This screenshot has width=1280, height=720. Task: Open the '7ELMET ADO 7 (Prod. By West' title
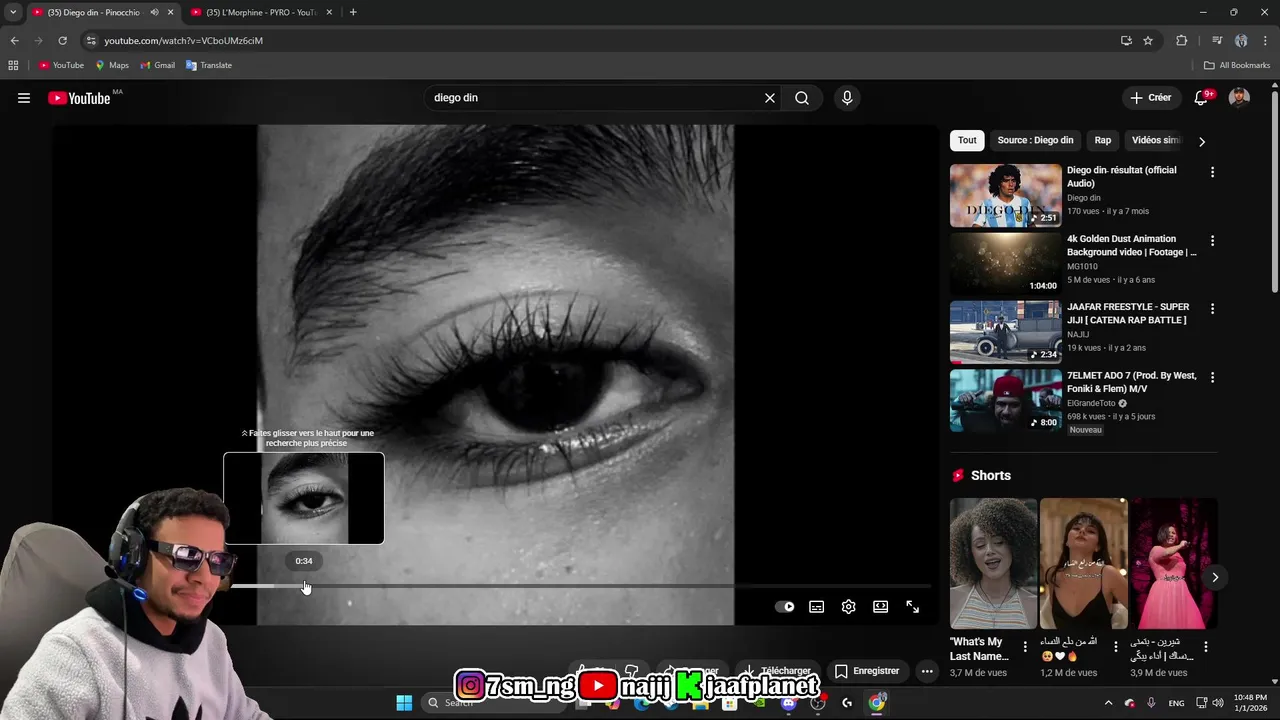(1132, 382)
